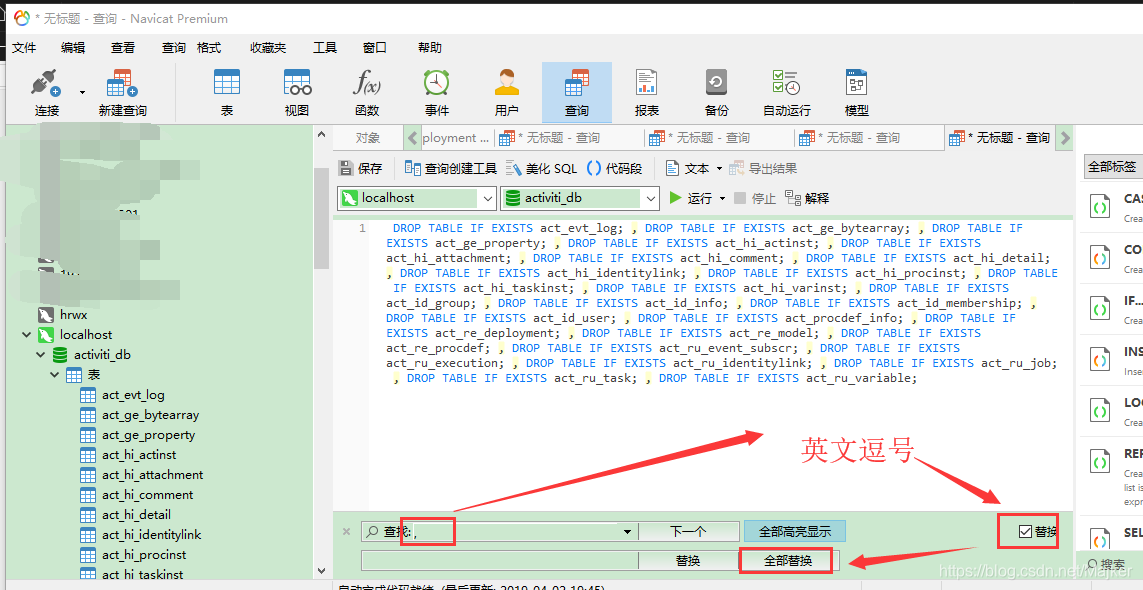The width and height of the screenshot is (1143, 590).
Task: Select act_hi_comment table in tree
Action: point(147,494)
